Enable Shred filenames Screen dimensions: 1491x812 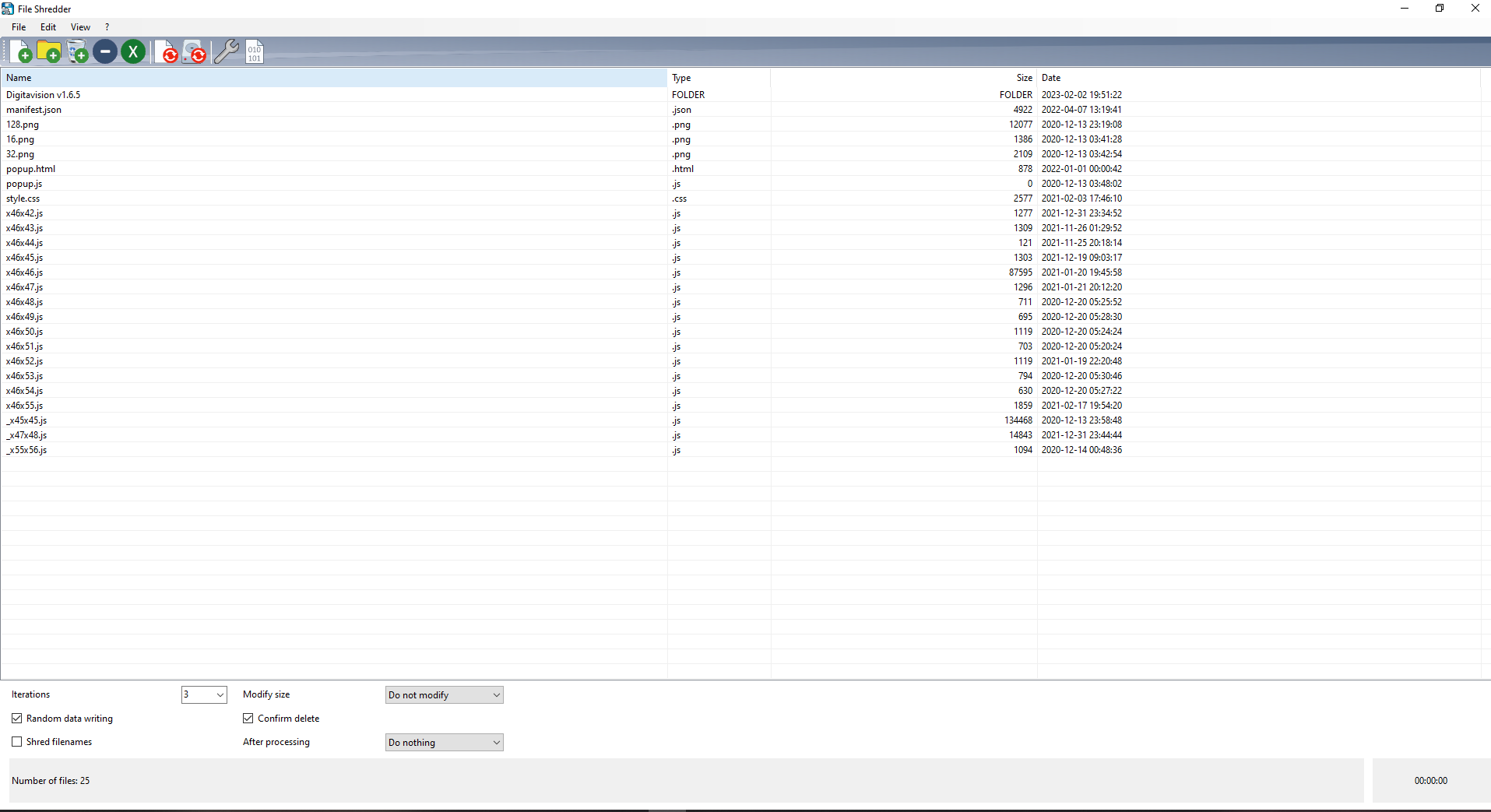point(16,741)
